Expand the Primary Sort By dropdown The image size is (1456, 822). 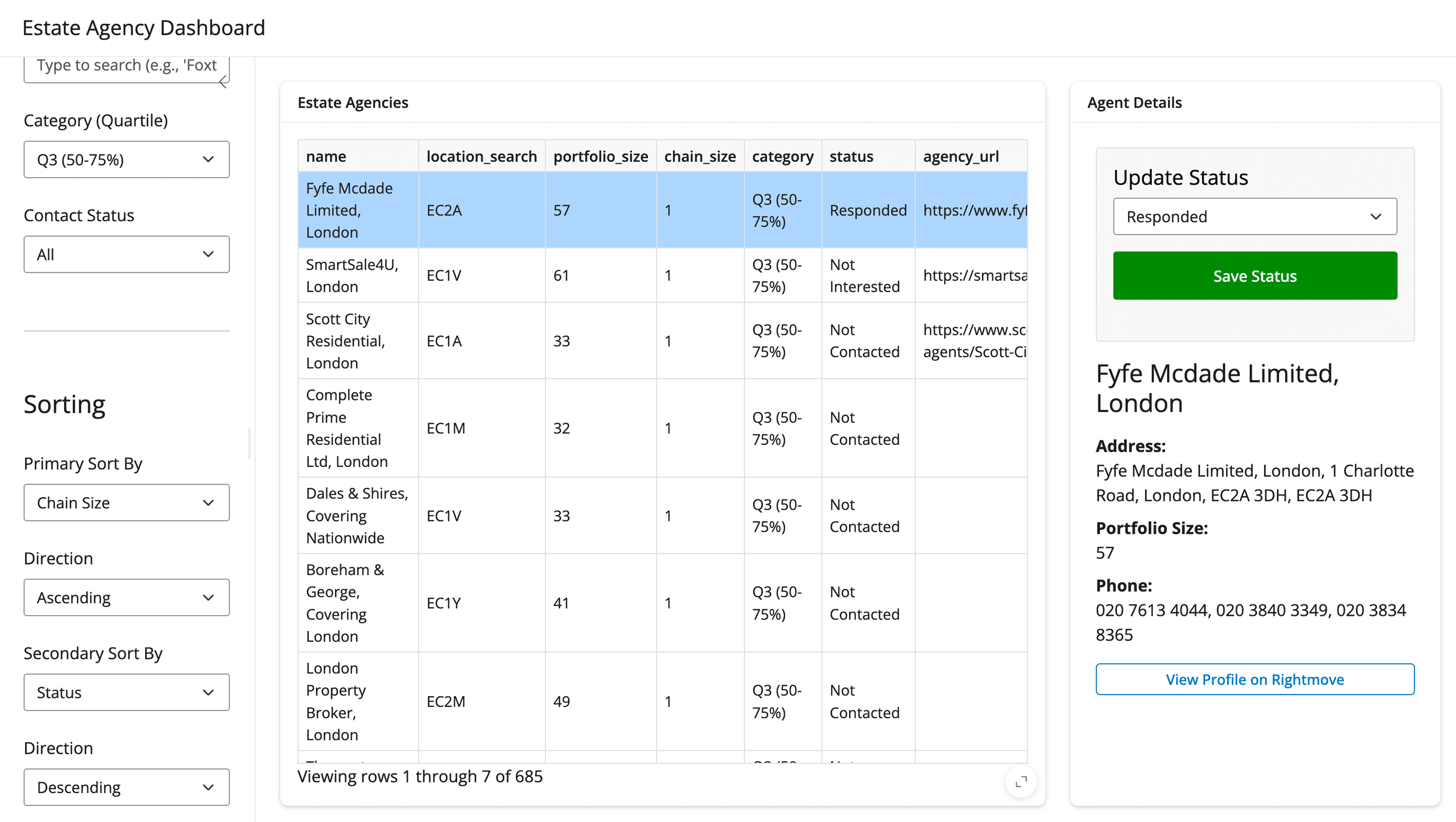coord(127,503)
